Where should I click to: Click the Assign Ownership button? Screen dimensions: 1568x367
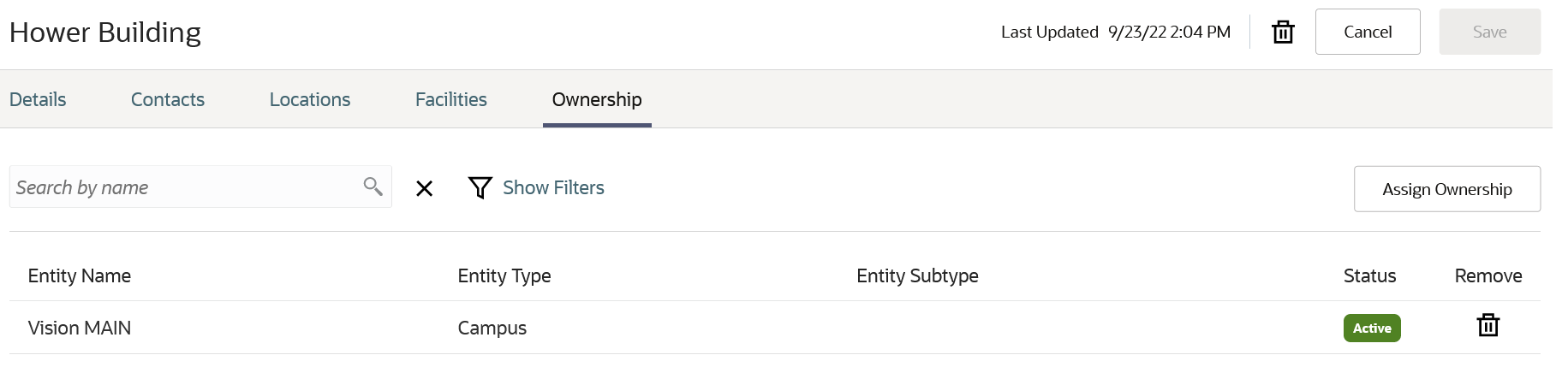[1446, 189]
